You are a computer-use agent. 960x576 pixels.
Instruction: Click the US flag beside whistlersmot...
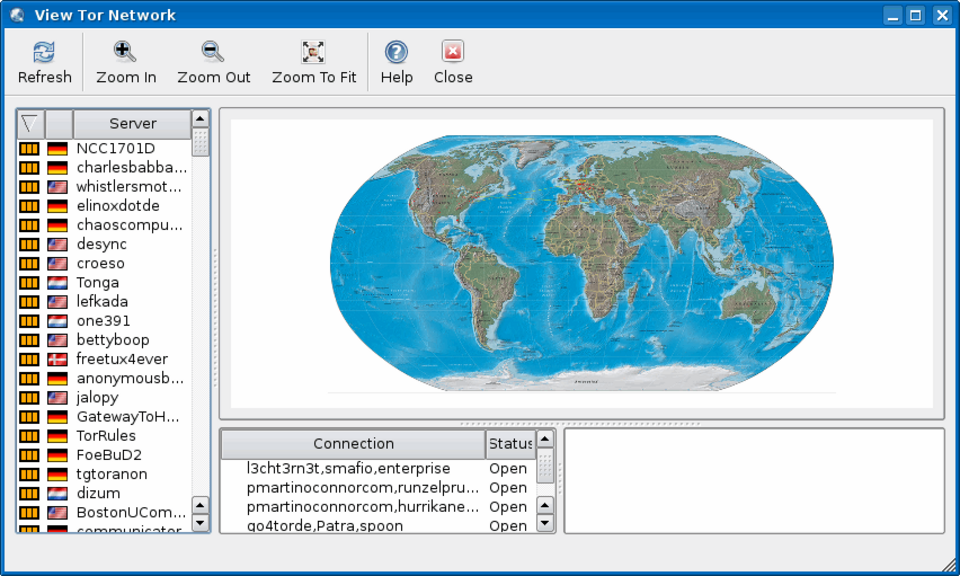click(57, 187)
